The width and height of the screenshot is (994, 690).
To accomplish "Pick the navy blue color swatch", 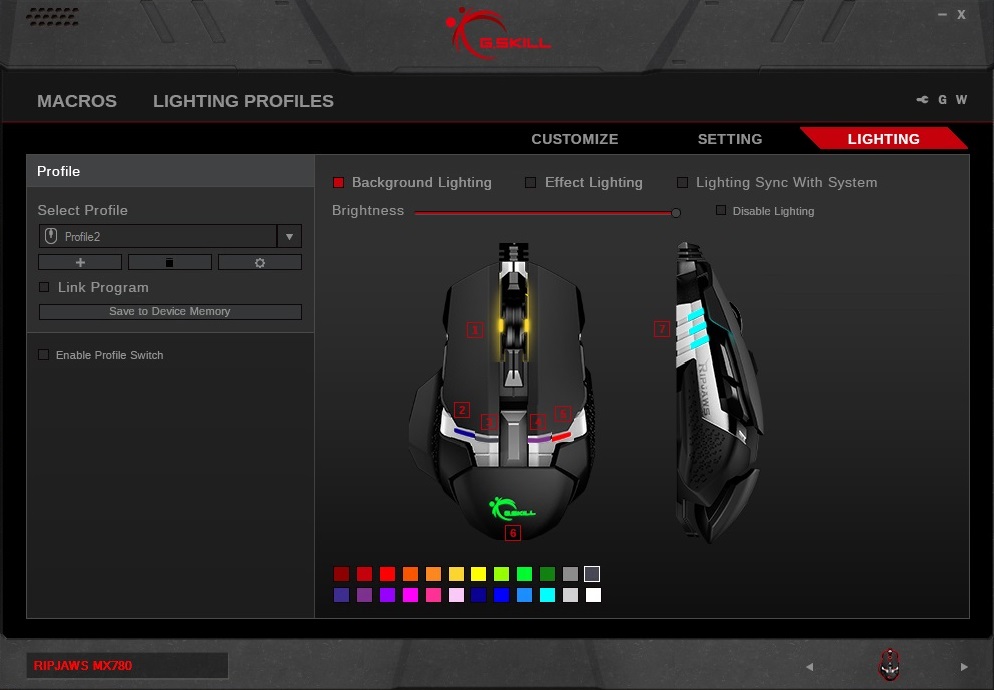I will point(479,595).
